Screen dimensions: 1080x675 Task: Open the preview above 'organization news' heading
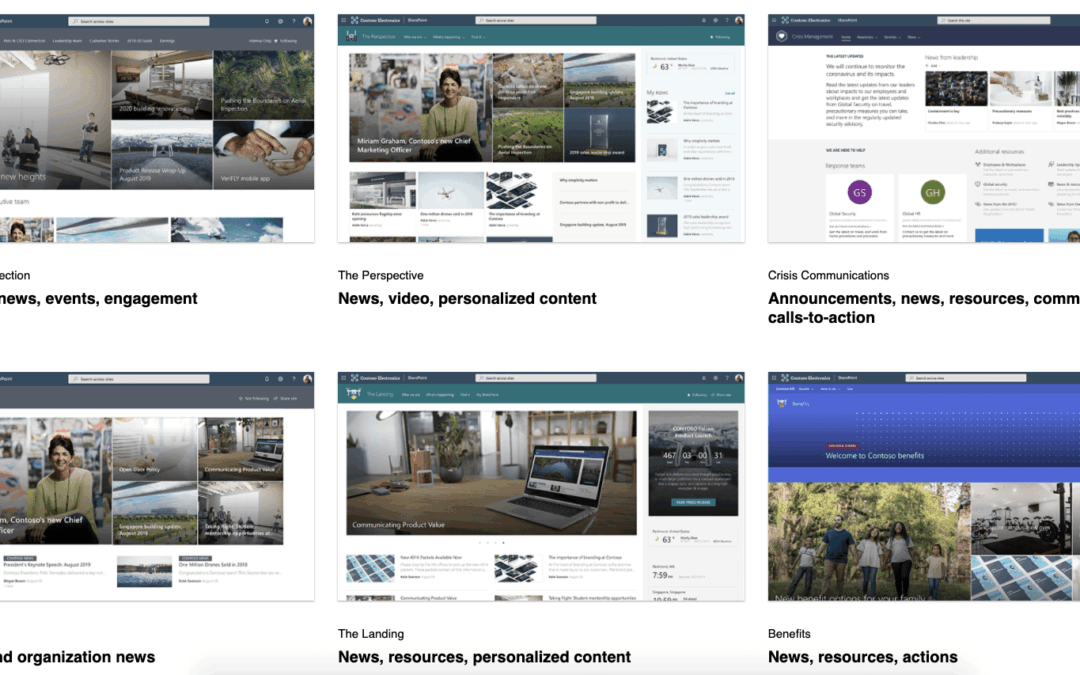[x=157, y=486]
